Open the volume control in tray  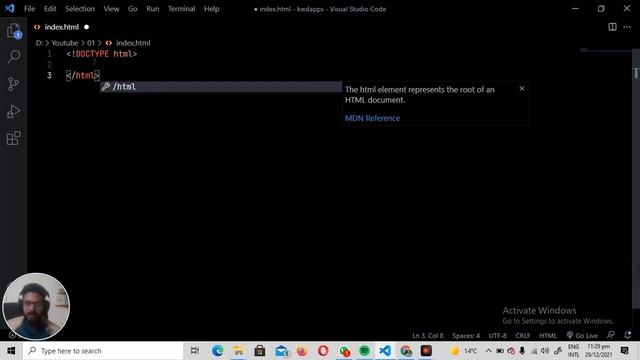[x=545, y=351]
